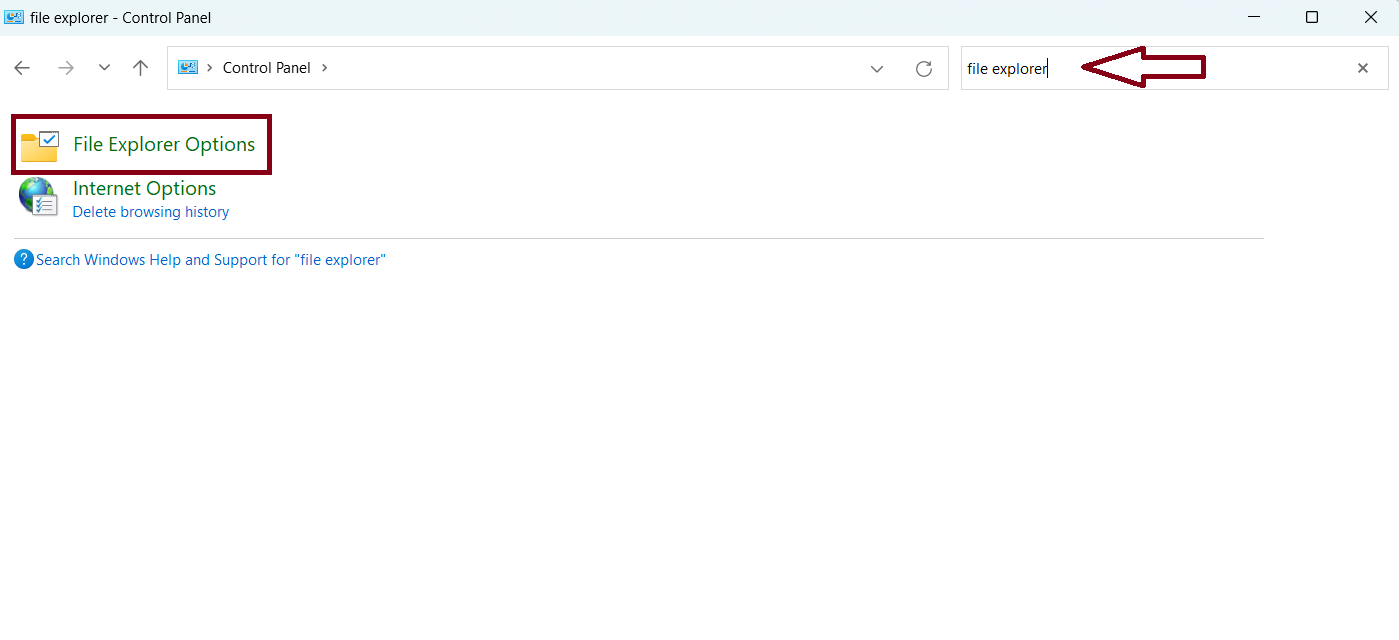1399x640 pixels.
Task: Select Delete browsing history link
Action: 151,212
